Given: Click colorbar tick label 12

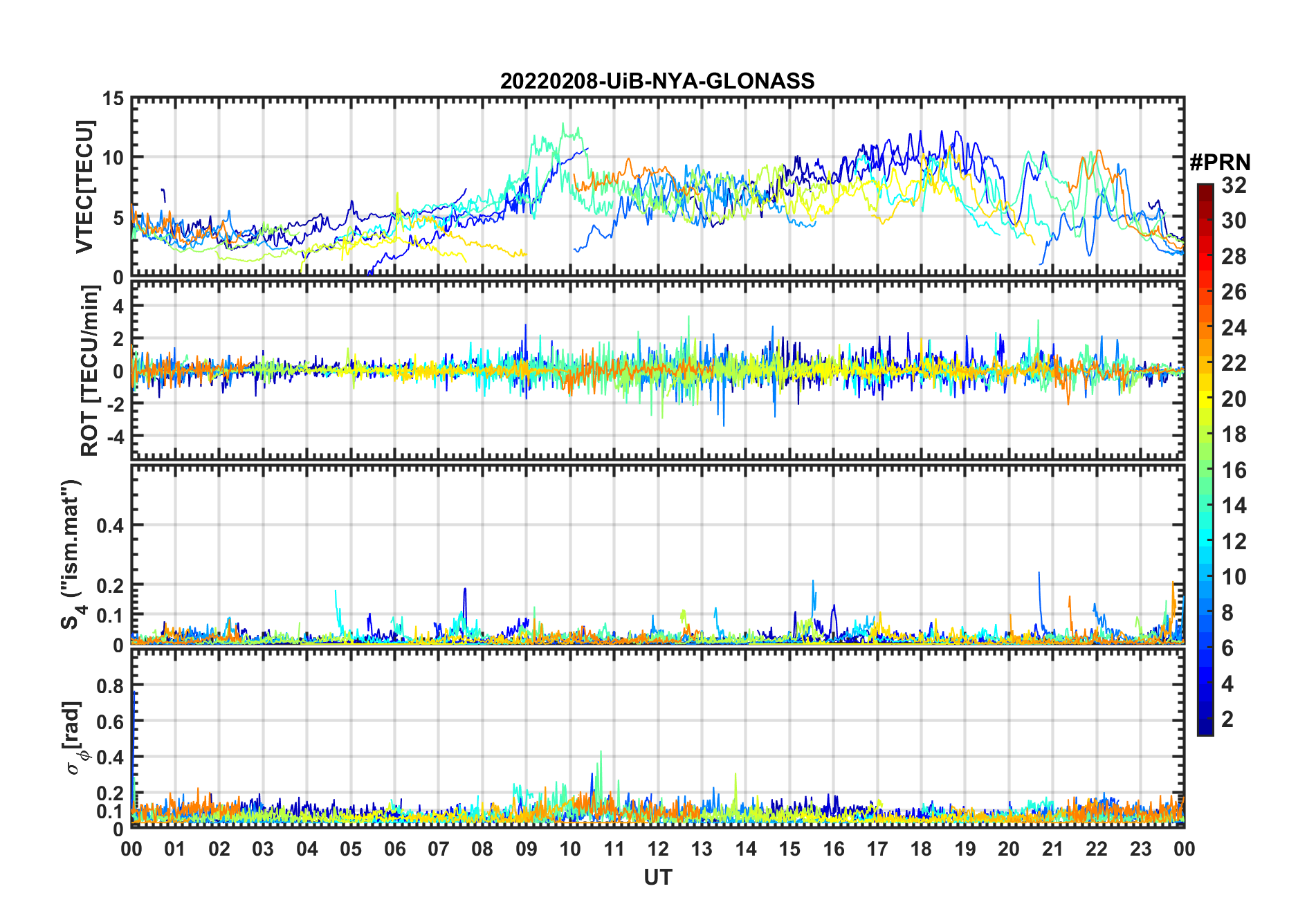Looking at the screenshot, I should click(1234, 541).
